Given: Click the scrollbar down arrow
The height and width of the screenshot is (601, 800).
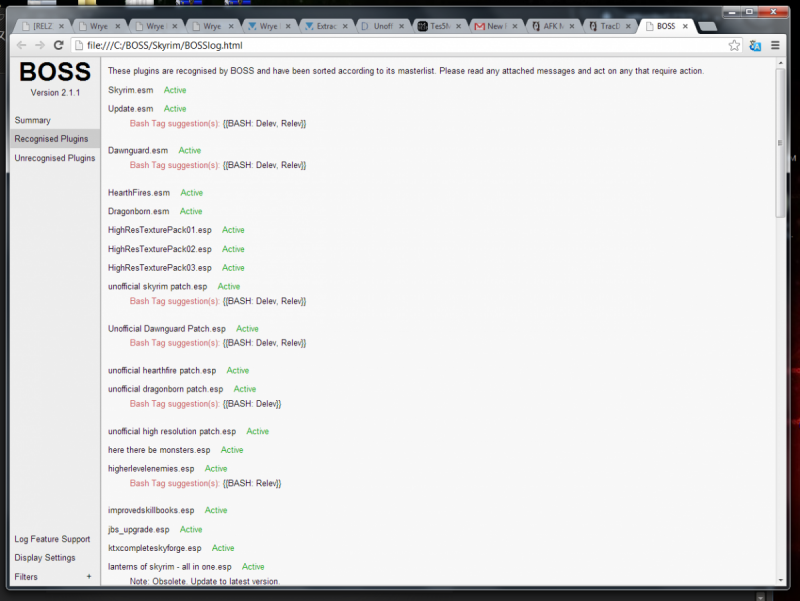Looking at the screenshot, I should pos(781,580).
